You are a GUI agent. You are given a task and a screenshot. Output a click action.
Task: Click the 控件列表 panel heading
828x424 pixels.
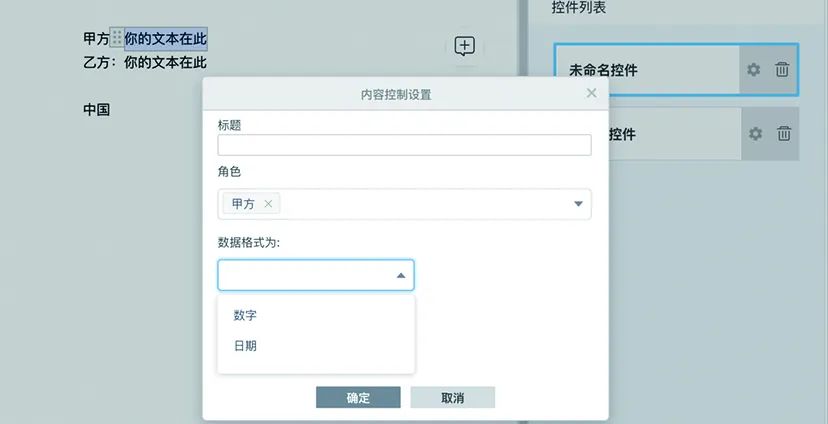click(x=579, y=7)
